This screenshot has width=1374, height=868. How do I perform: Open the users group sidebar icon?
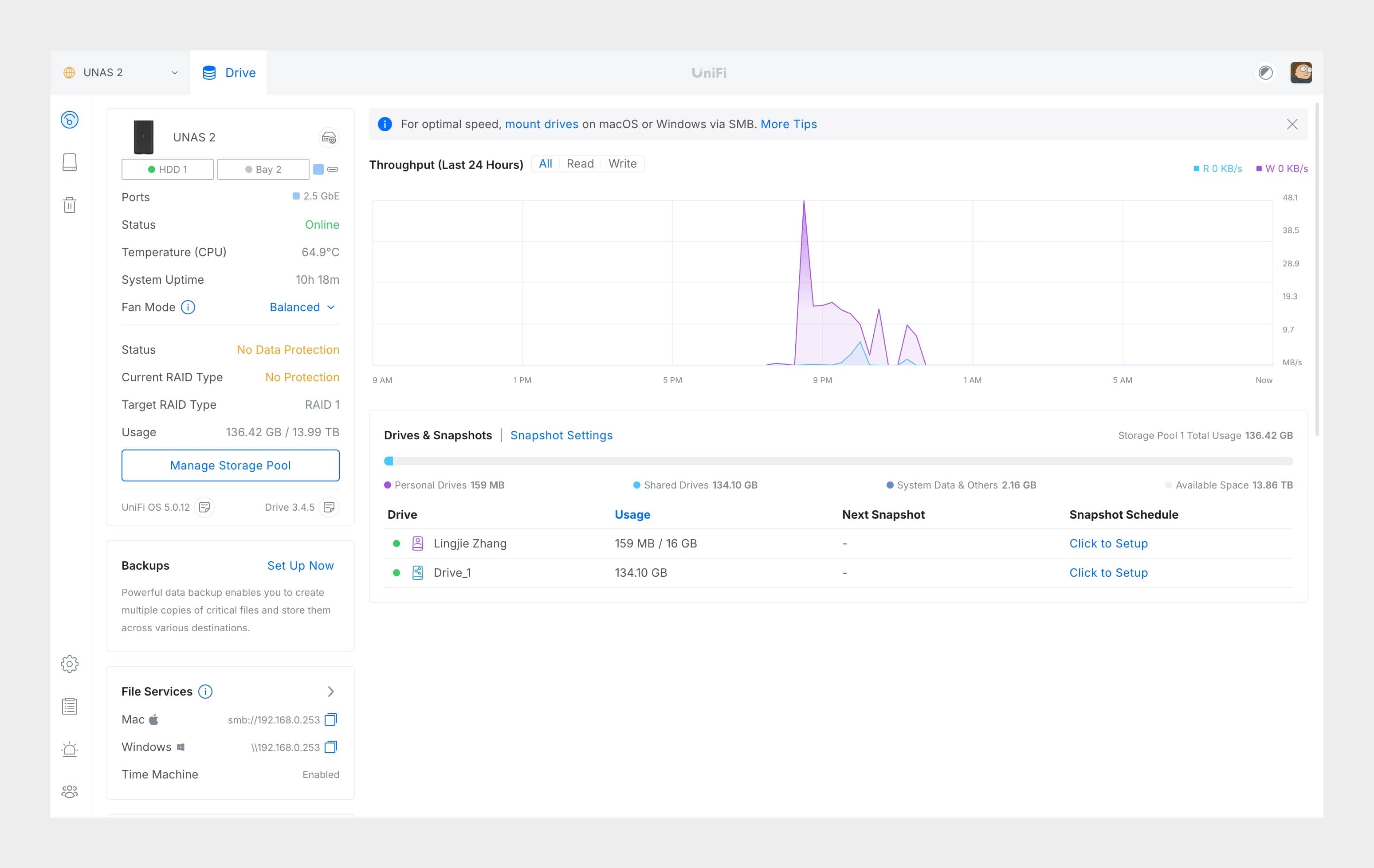(70, 792)
